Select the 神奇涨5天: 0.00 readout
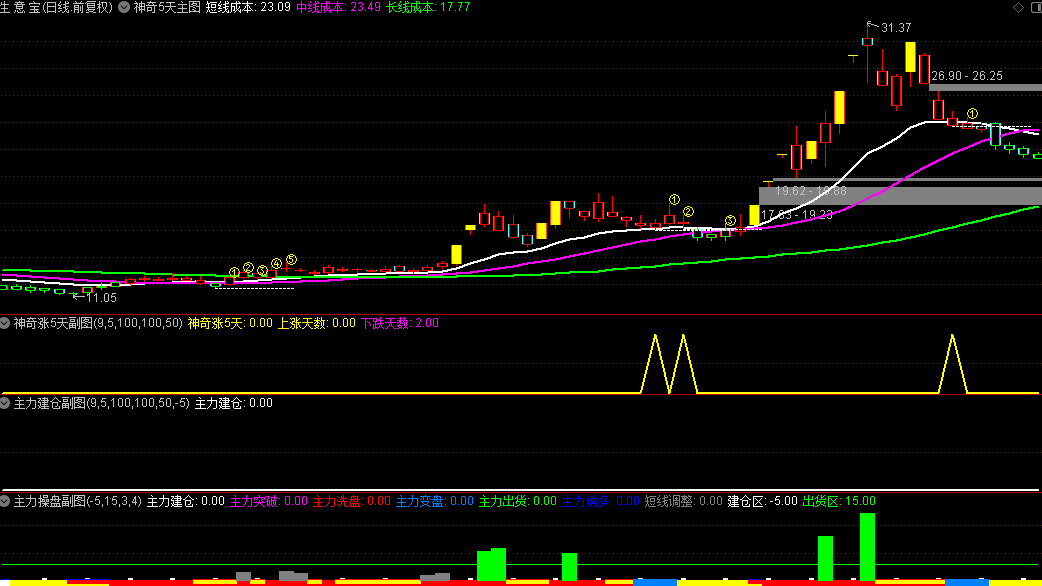 coord(230,323)
